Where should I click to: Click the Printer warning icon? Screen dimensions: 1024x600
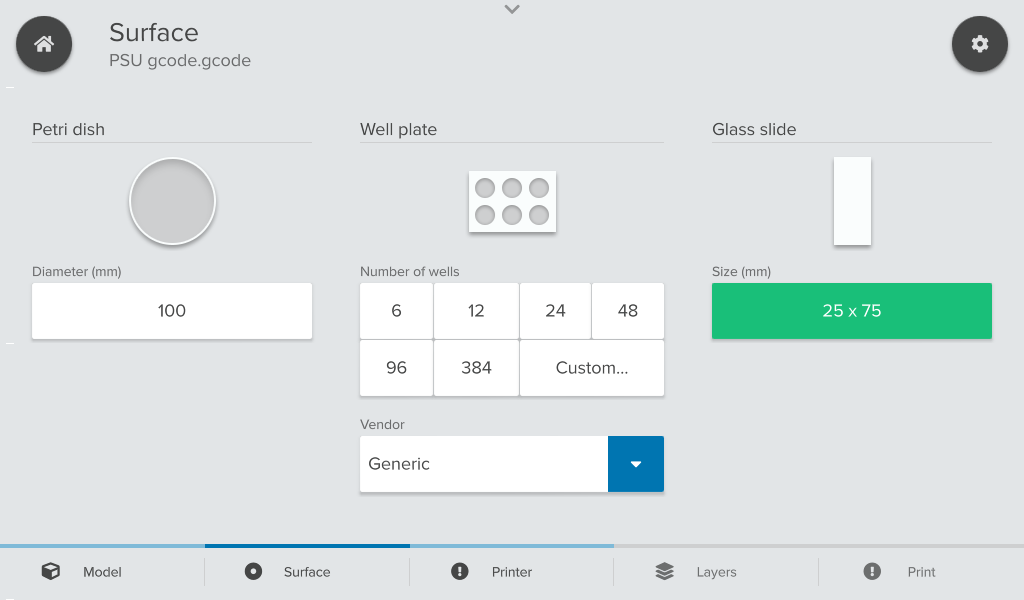pos(460,572)
